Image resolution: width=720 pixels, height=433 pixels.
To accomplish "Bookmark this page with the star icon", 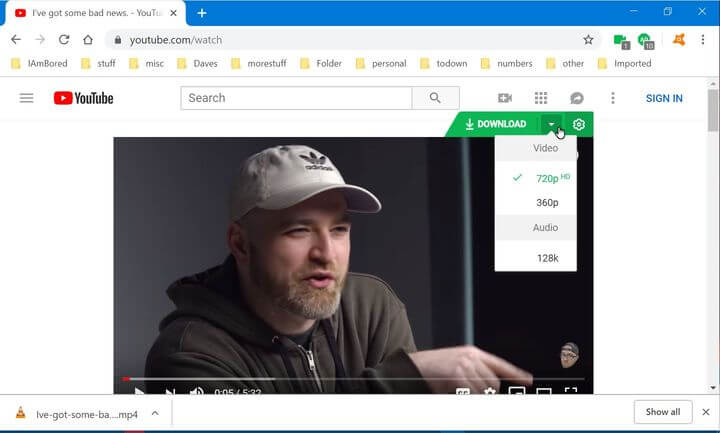I will point(588,40).
